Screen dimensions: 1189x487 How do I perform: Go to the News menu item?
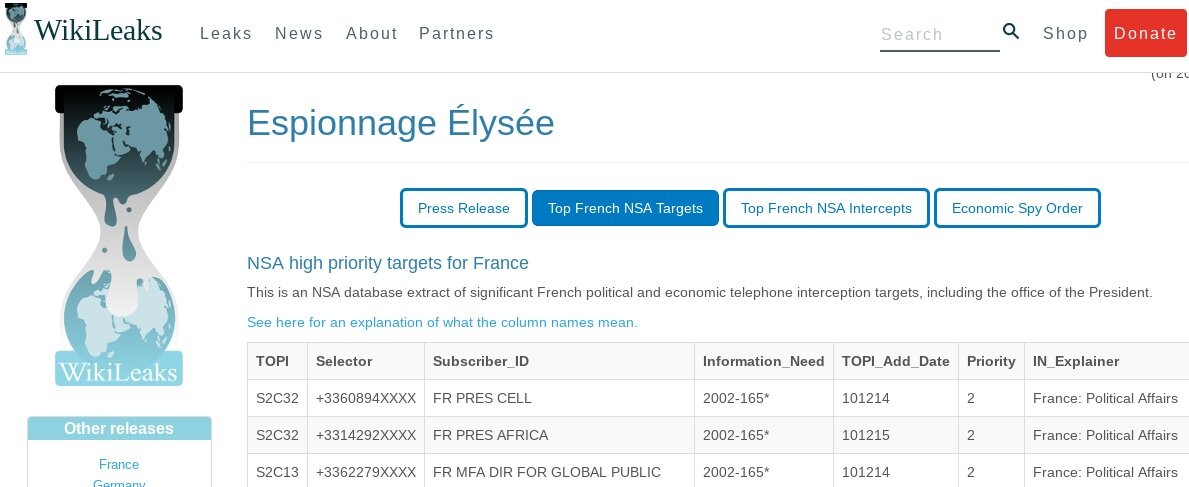pyautogui.click(x=299, y=33)
